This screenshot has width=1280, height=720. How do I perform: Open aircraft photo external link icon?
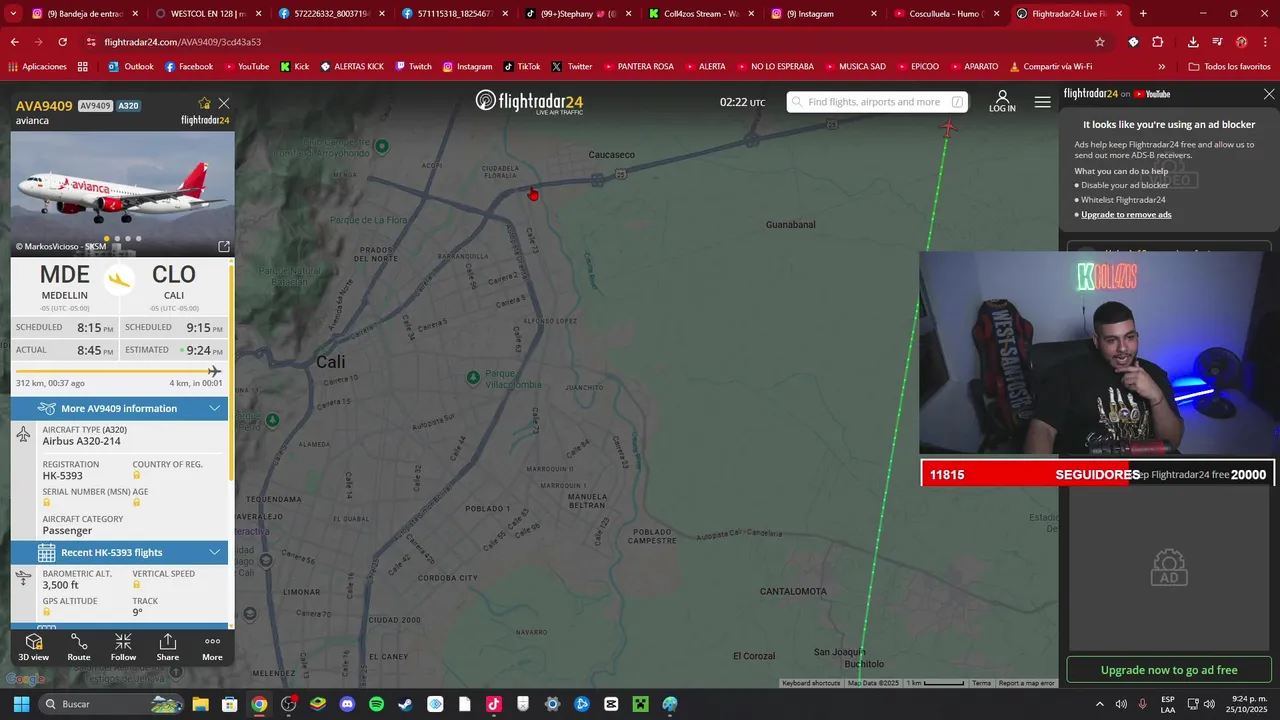click(x=224, y=246)
